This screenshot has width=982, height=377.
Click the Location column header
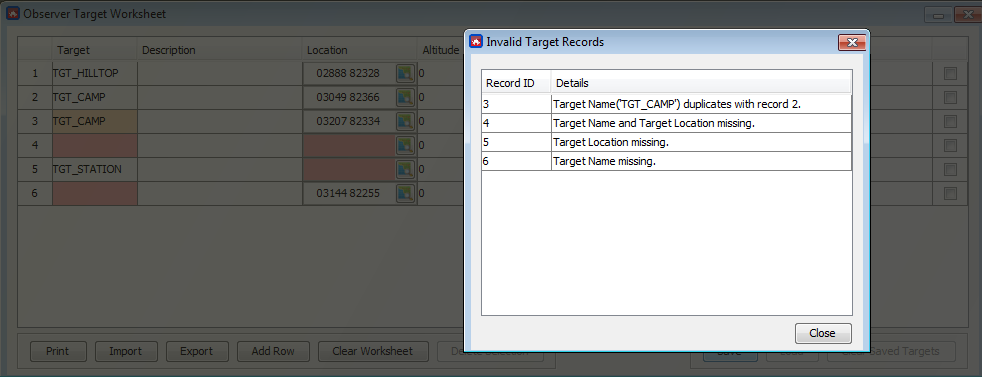coord(359,50)
